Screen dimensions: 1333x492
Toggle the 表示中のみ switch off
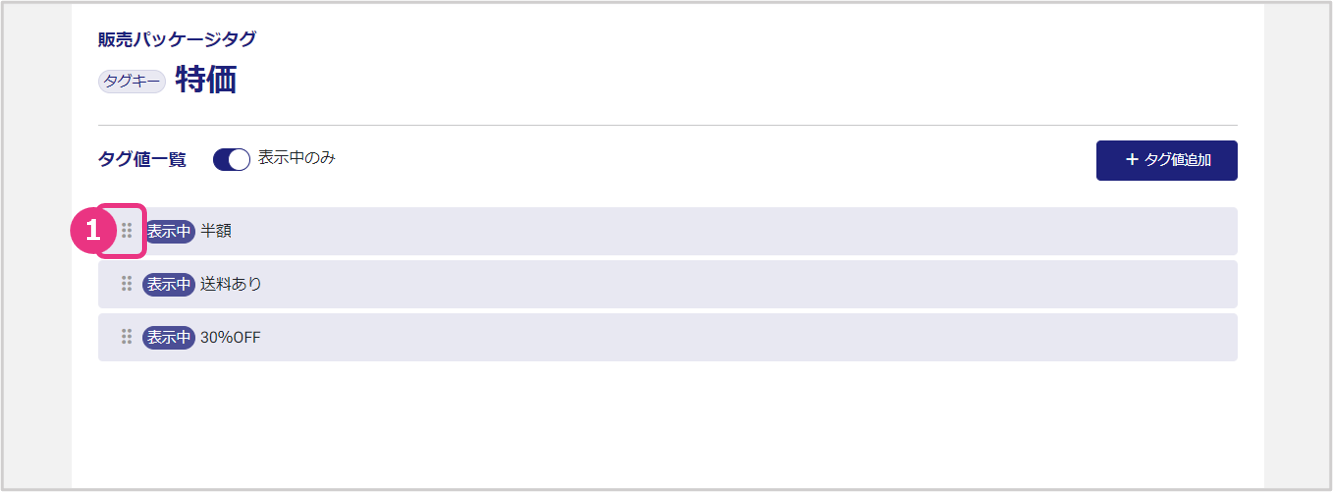click(x=231, y=160)
